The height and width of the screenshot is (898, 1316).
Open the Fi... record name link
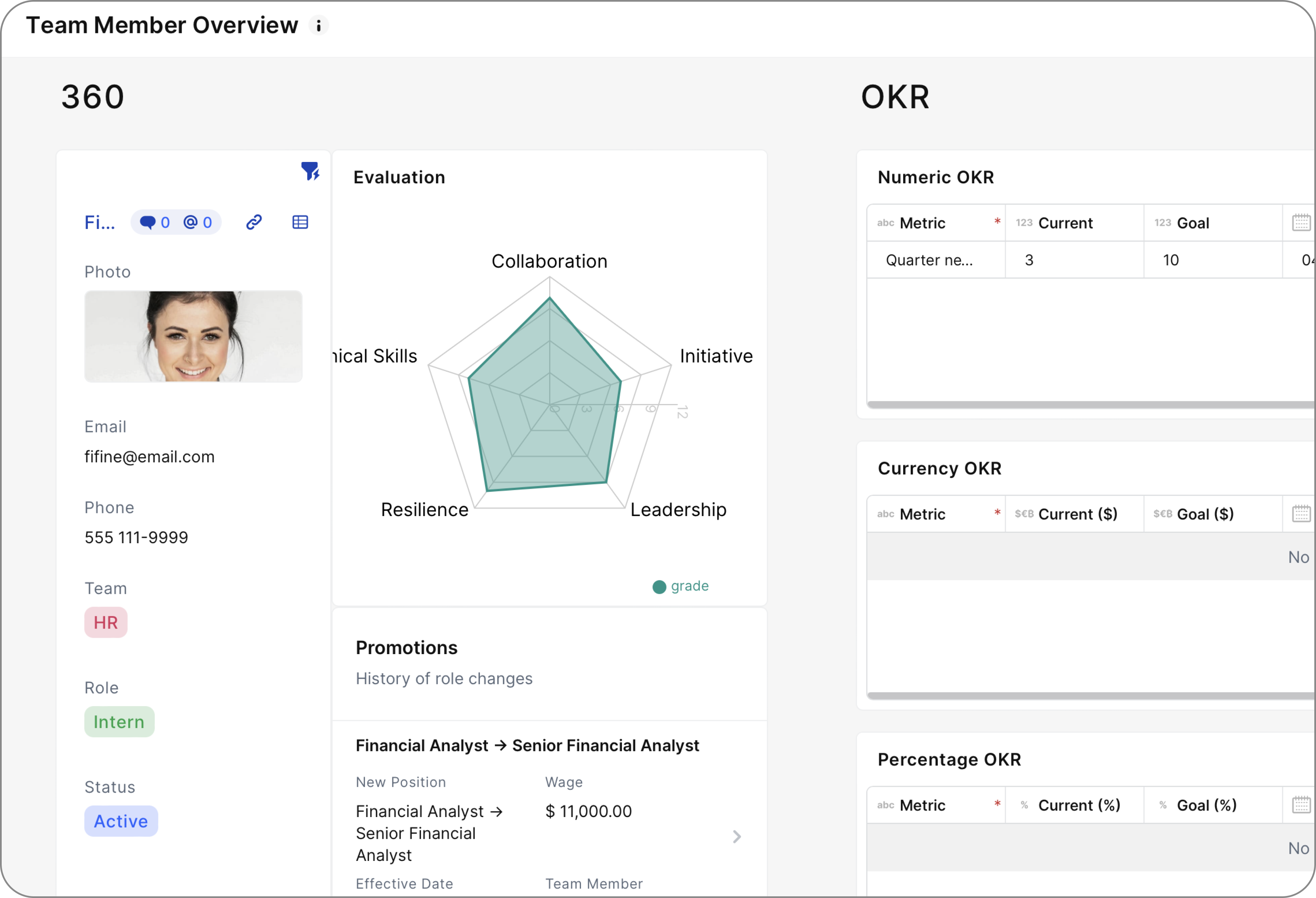[x=100, y=223]
